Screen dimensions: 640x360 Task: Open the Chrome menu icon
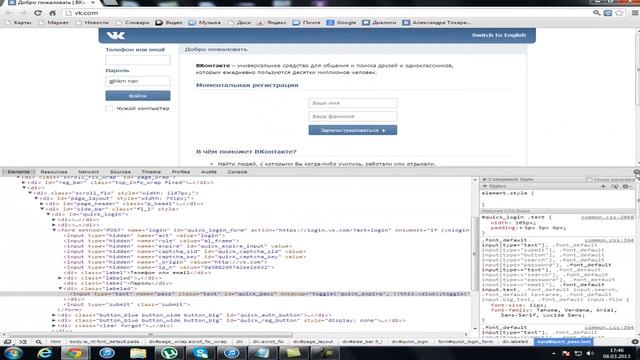[635, 13]
